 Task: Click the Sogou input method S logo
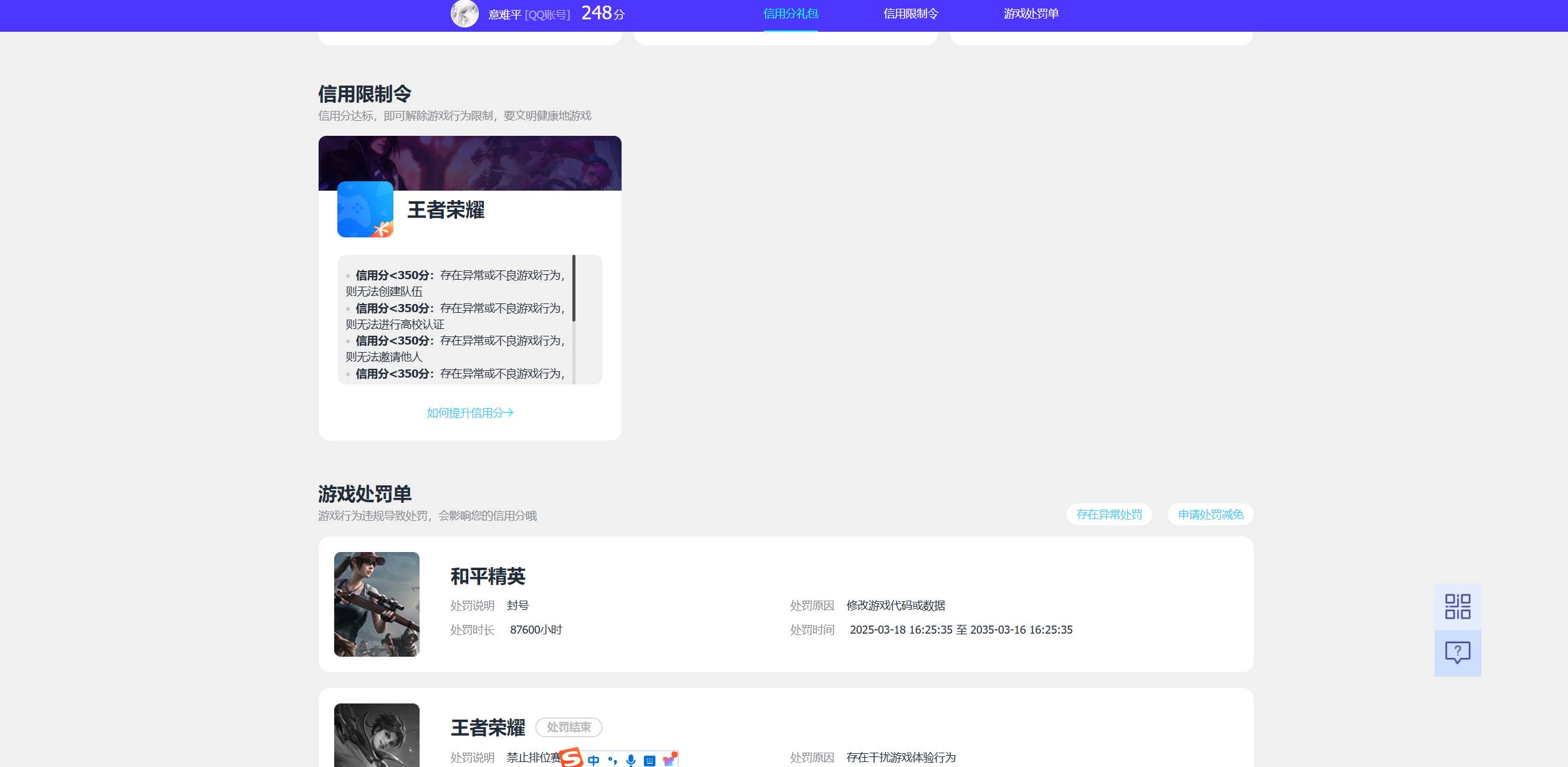point(571,758)
